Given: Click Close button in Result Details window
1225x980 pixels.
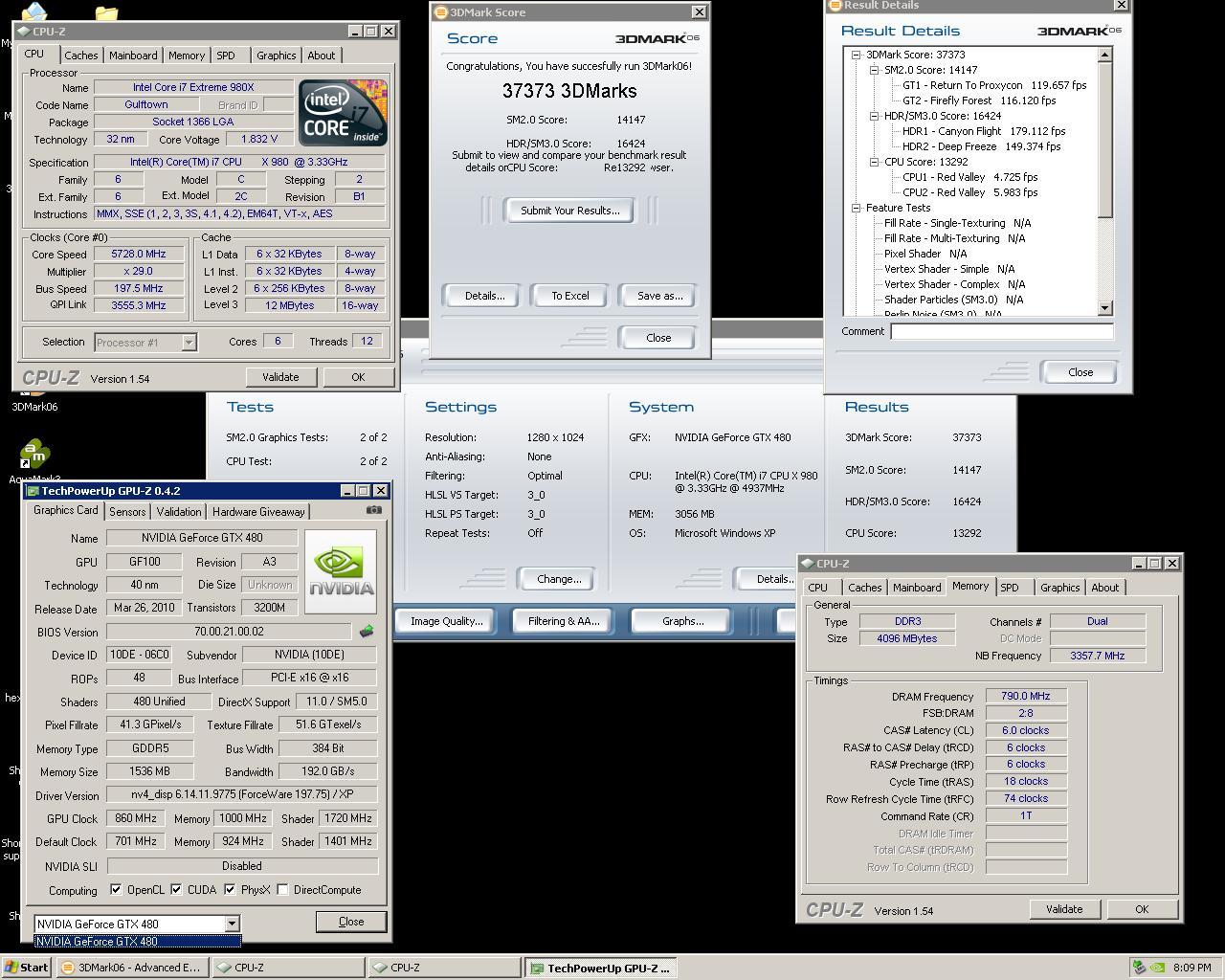Looking at the screenshot, I should (1080, 372).
